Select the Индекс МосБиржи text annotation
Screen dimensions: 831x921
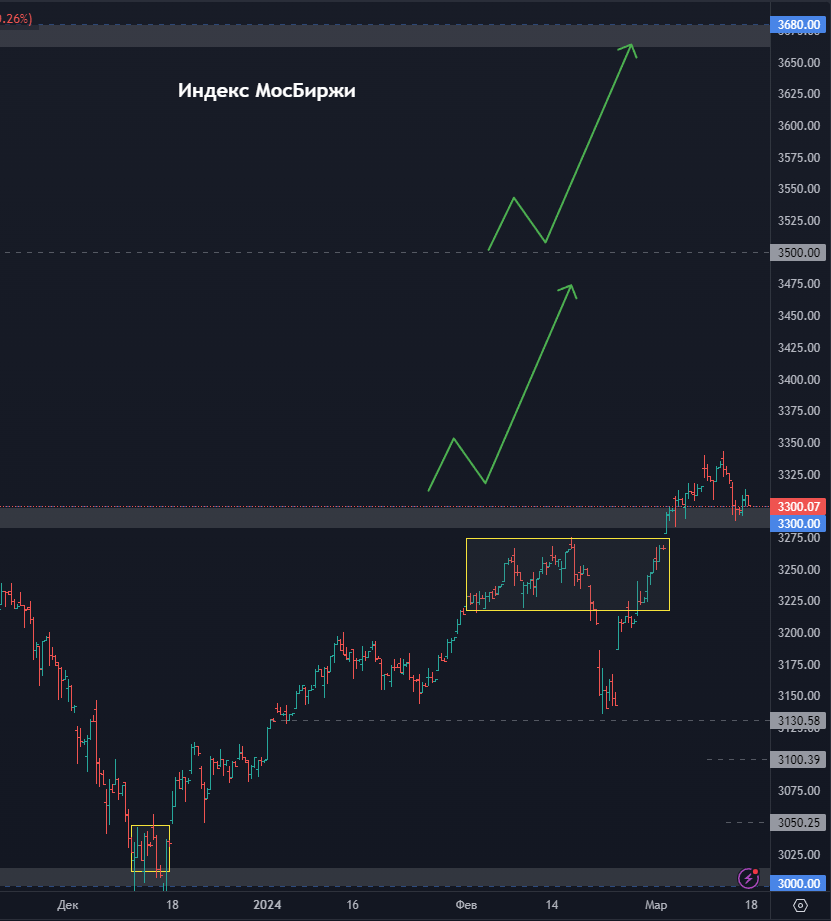point(267,90)
